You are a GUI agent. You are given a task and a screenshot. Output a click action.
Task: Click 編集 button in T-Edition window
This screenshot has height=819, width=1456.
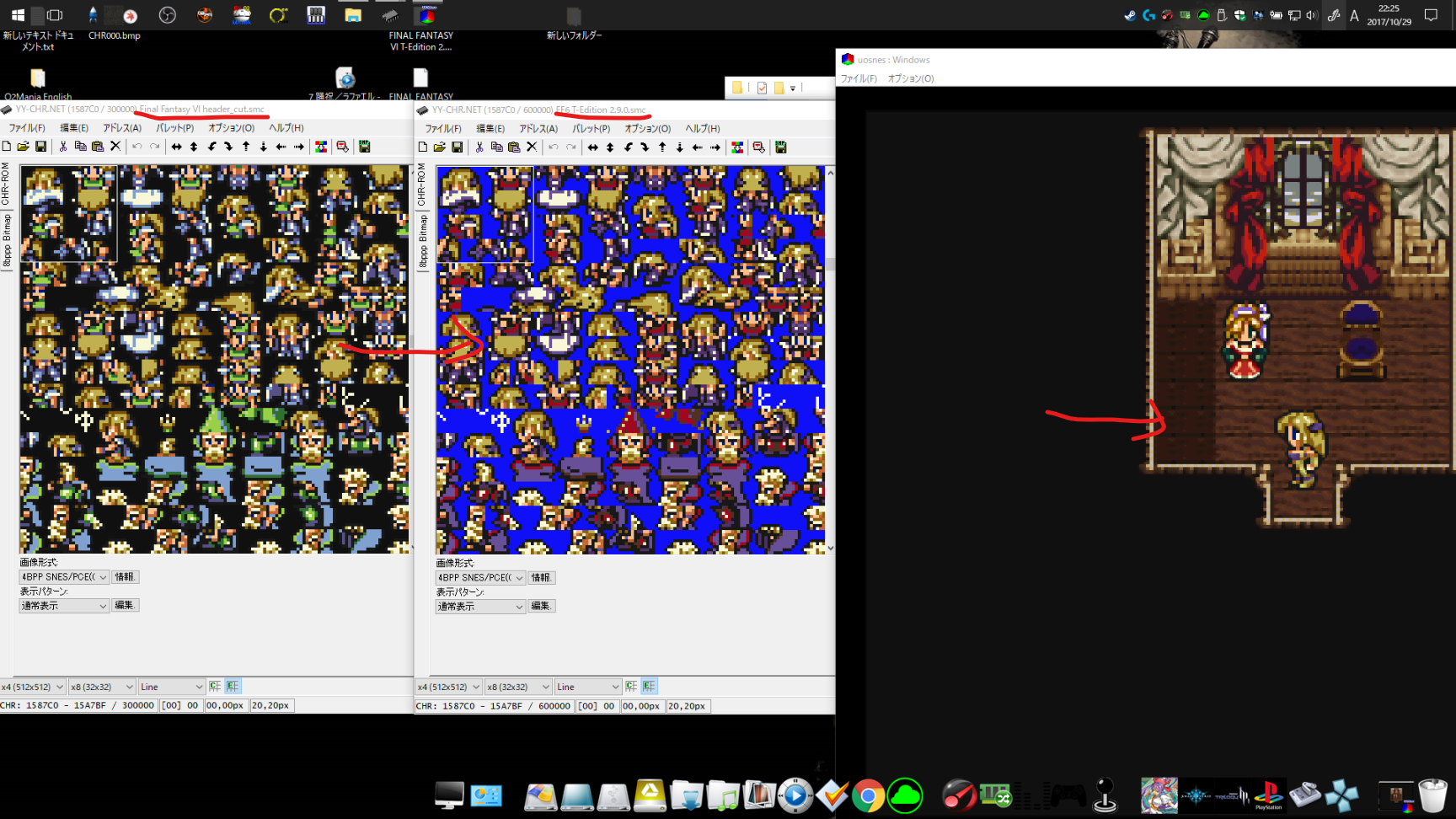tap(541, 607)
